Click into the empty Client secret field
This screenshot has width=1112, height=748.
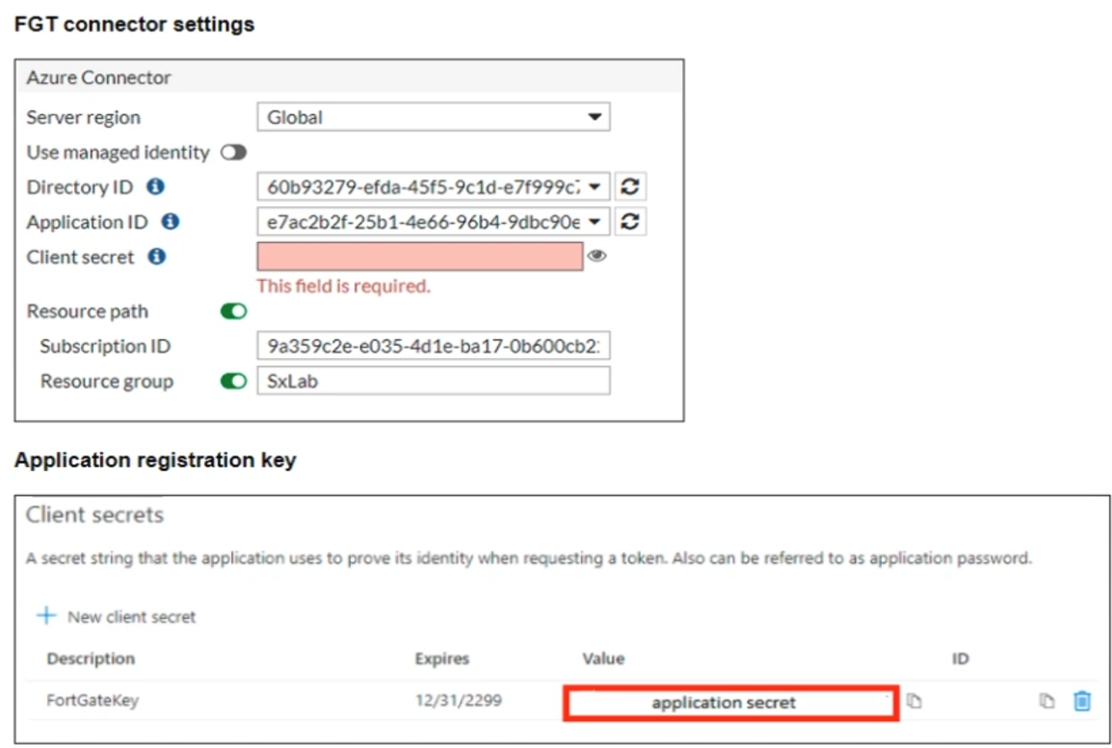click(x=420, y=257)
